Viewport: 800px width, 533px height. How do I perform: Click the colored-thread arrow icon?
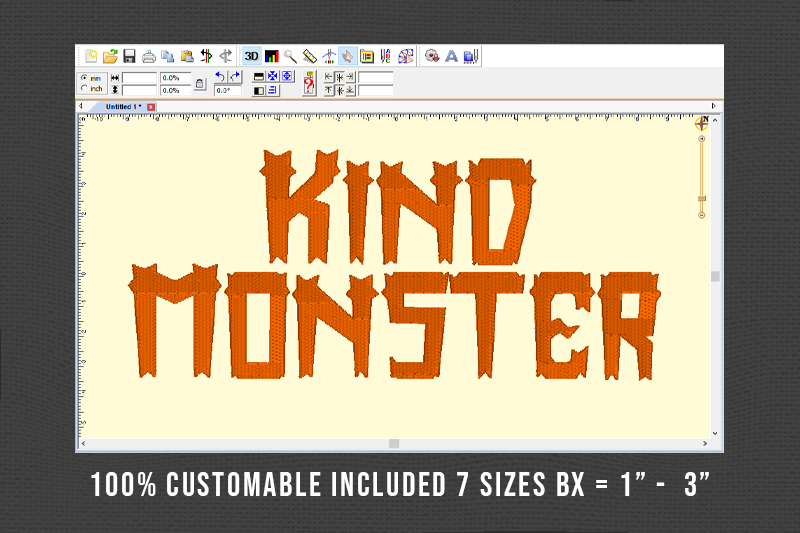[206, 56]
